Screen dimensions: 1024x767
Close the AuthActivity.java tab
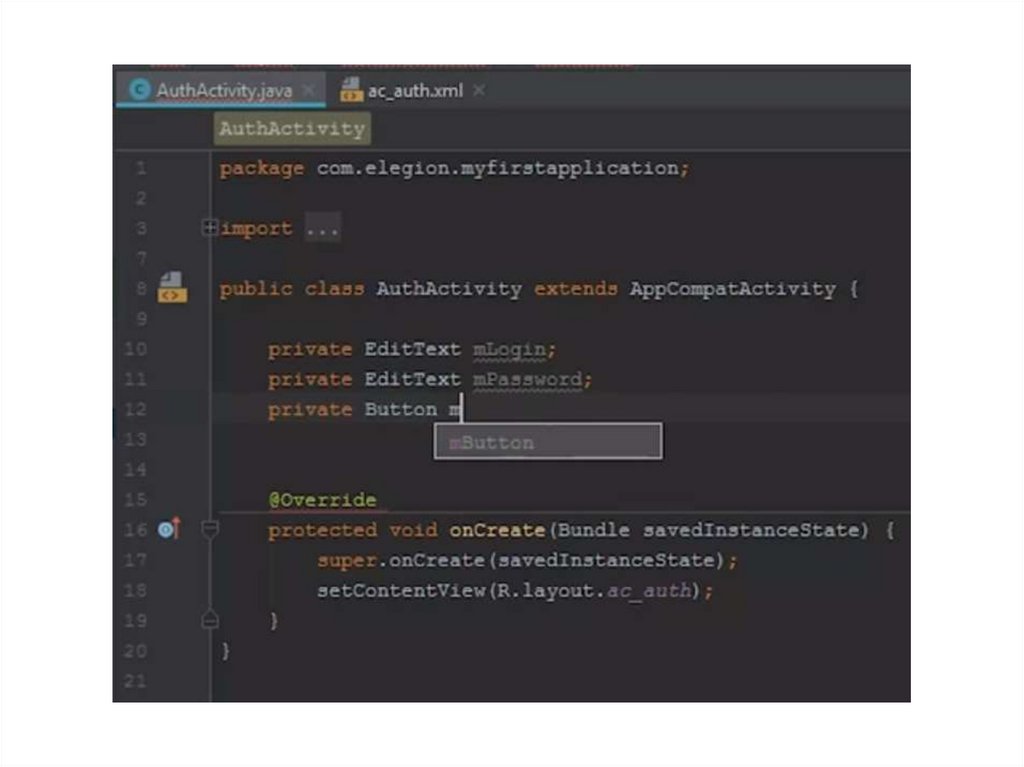coord(308,90)
